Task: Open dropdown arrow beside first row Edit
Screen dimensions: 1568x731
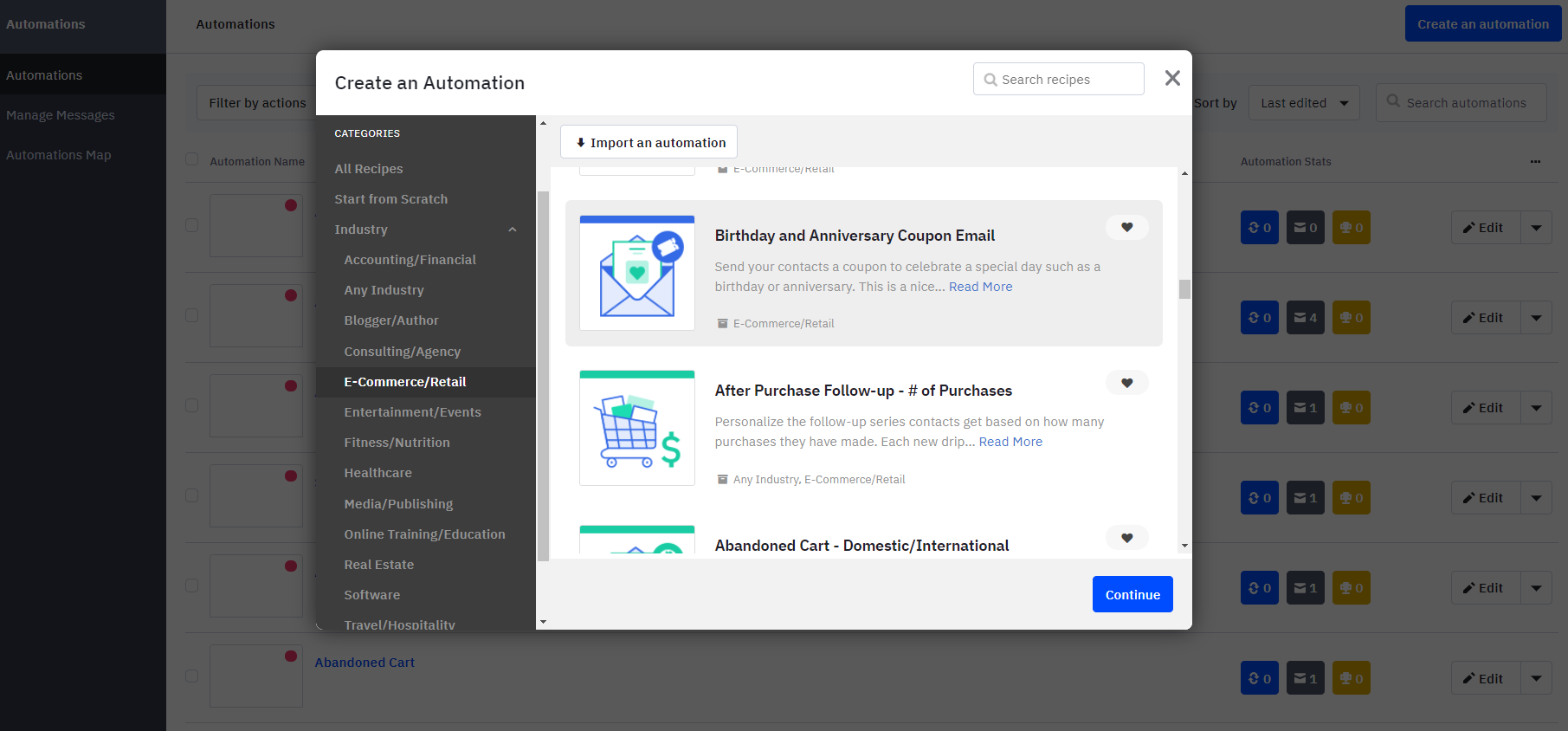Action: coord(1536,228)
